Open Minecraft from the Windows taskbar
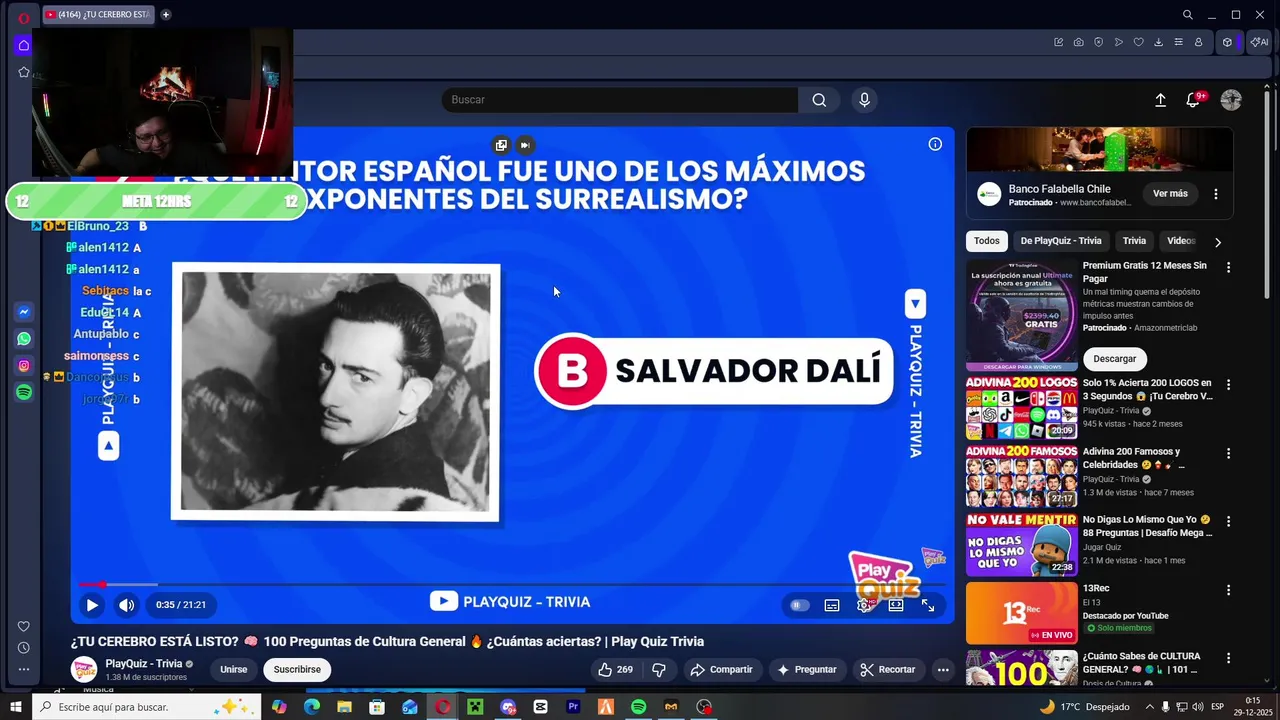 tap(475, 707)
